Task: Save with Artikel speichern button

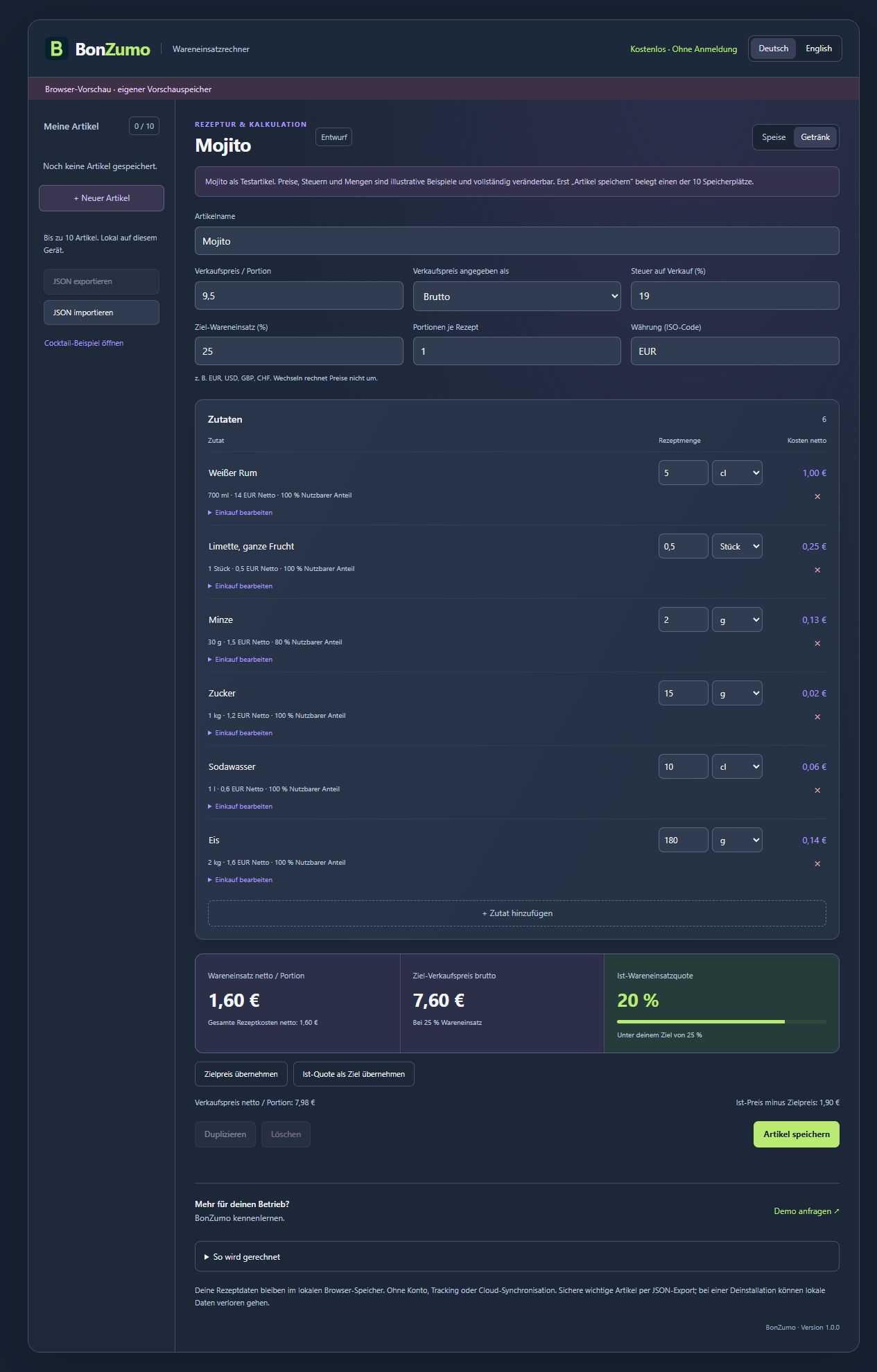Action: click(797, 1134)
